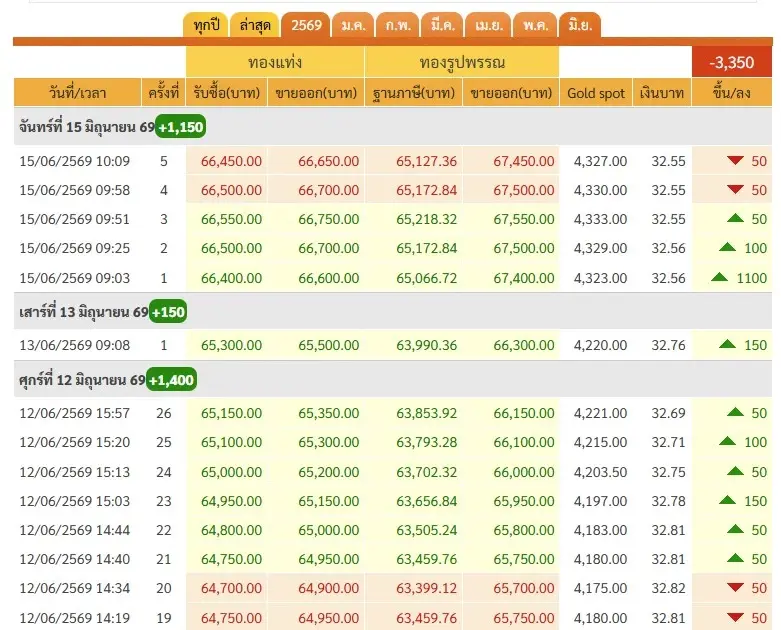The width and height of the screenshot is (781, 630).
Task: Switch to the ล่าสุด tab
Action: pos(255,25)
